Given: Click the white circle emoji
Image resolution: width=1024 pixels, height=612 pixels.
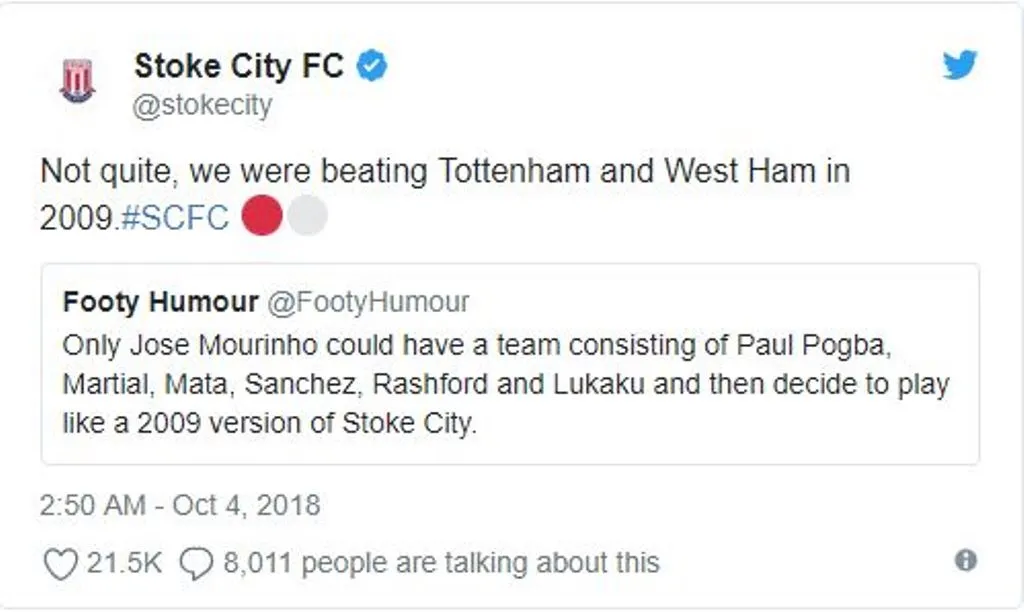Looking at the screenshot, I should [x=307, y=216].
